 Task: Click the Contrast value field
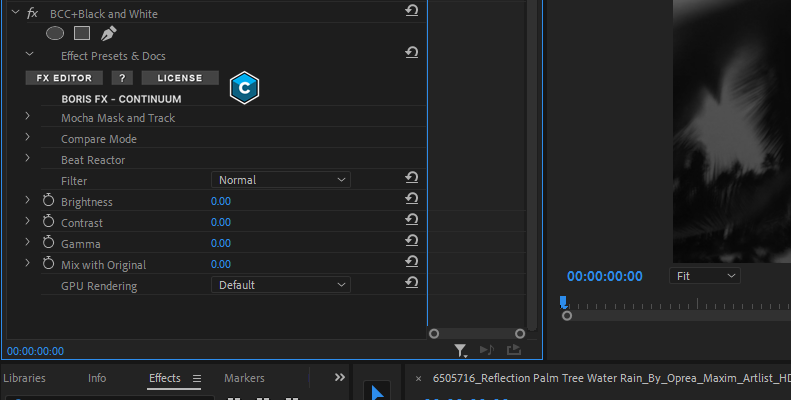click(x=220, y=222)
